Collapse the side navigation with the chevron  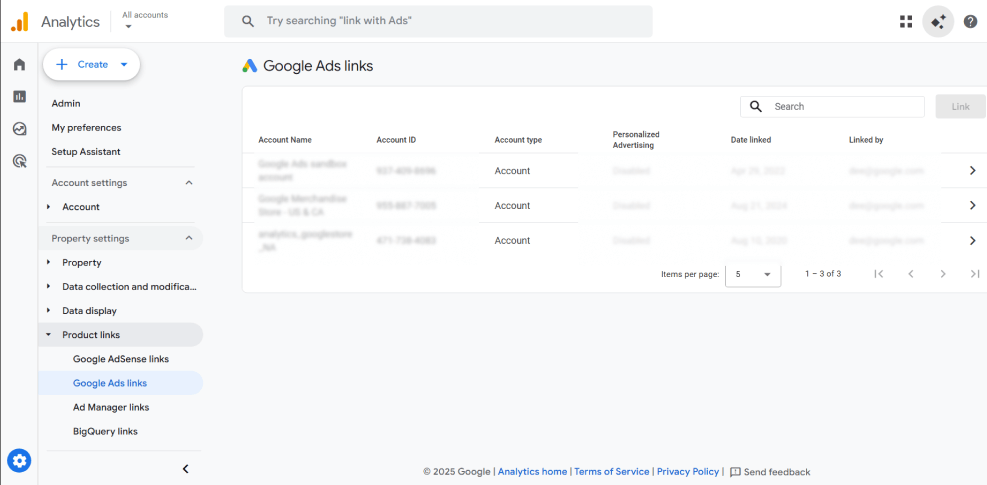[x=186, y=469]
